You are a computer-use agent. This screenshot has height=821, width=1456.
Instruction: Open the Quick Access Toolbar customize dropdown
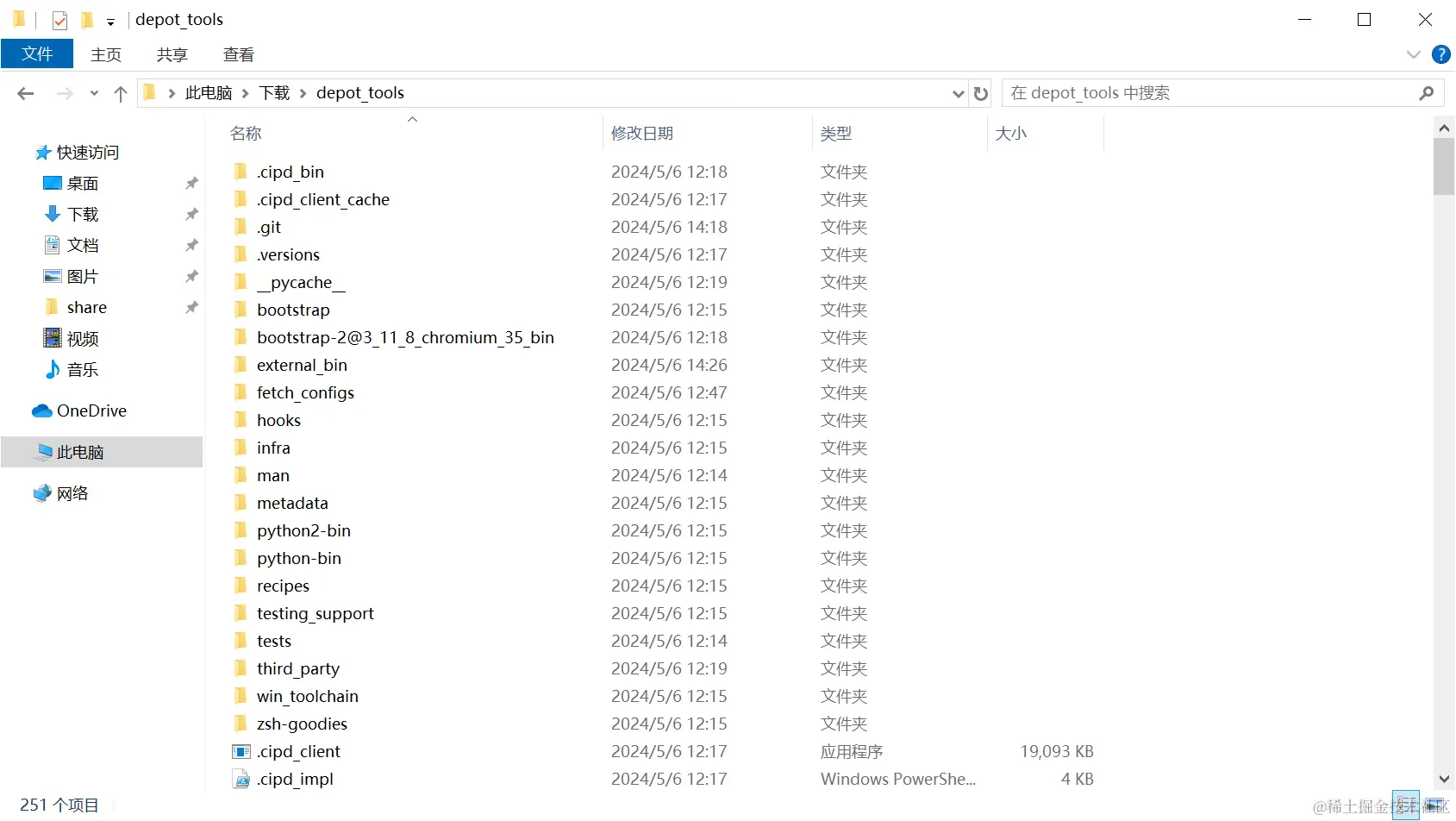(x=110, y=22)
